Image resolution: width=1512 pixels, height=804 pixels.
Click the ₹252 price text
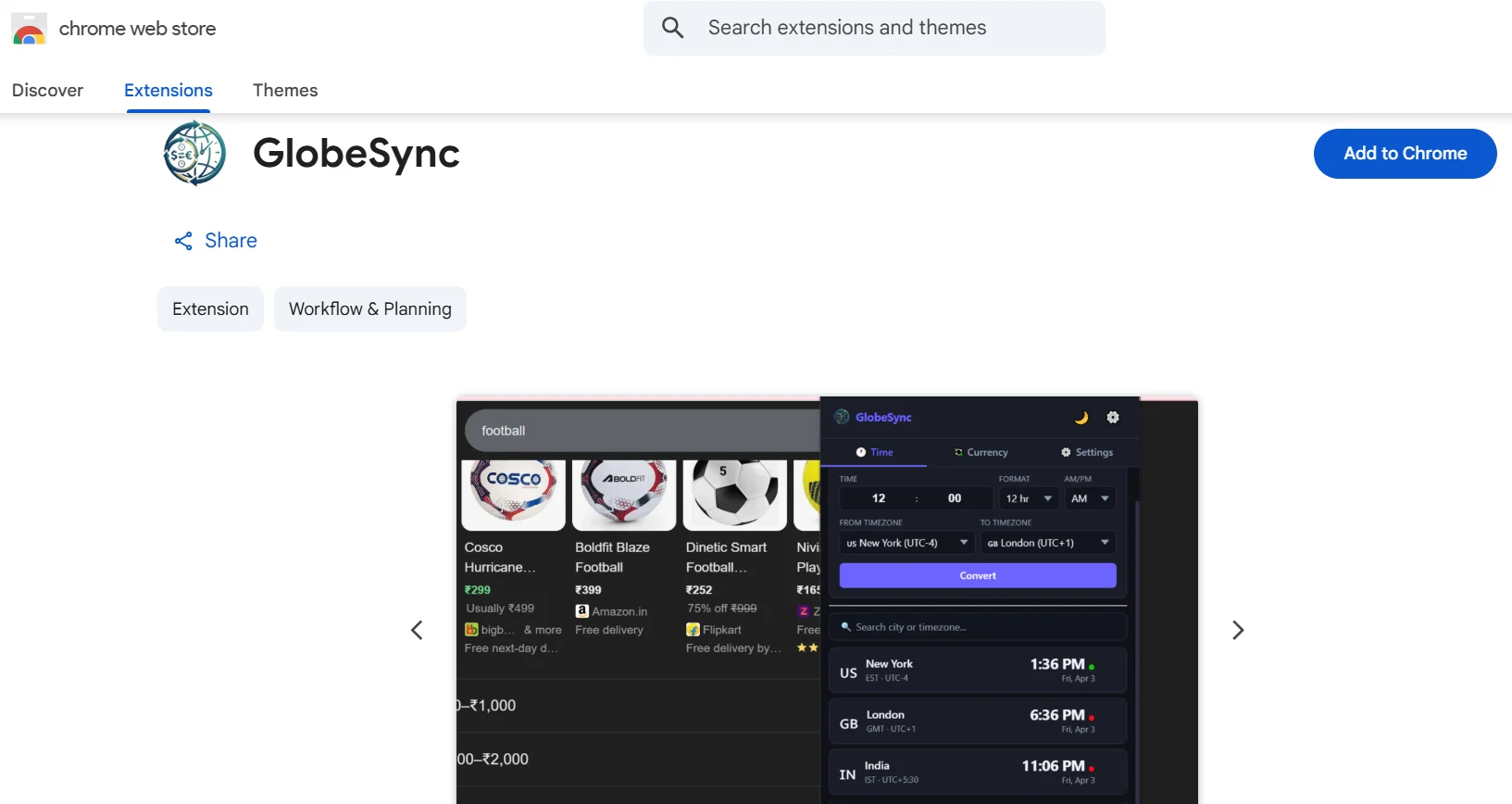[699, 590]
